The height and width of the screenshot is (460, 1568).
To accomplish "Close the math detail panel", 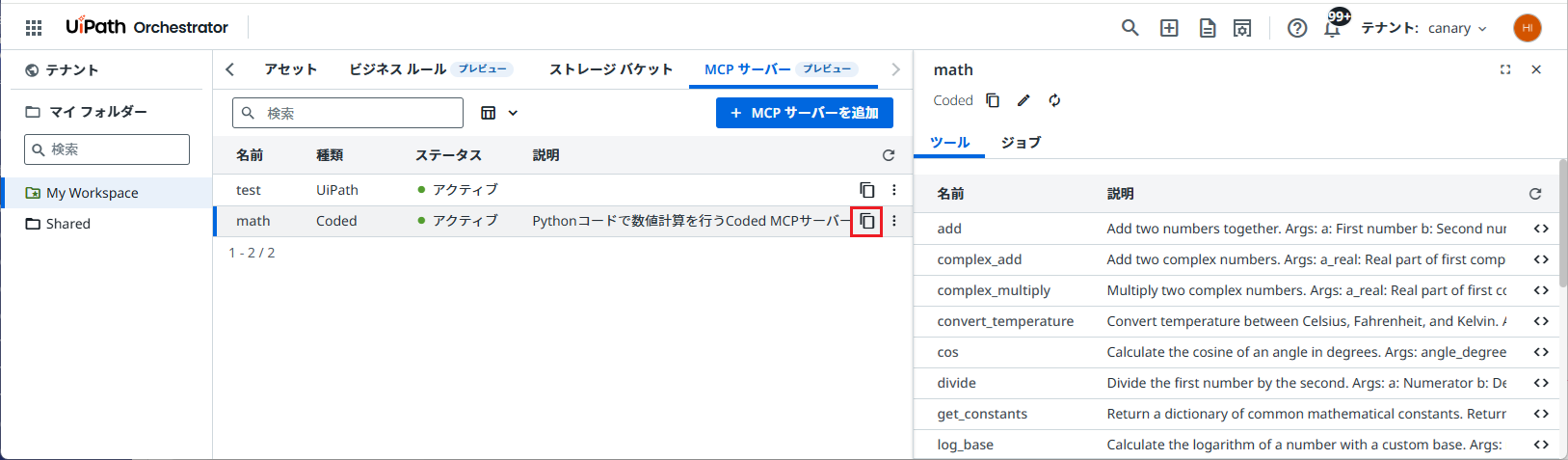I will click(1536, 69).
